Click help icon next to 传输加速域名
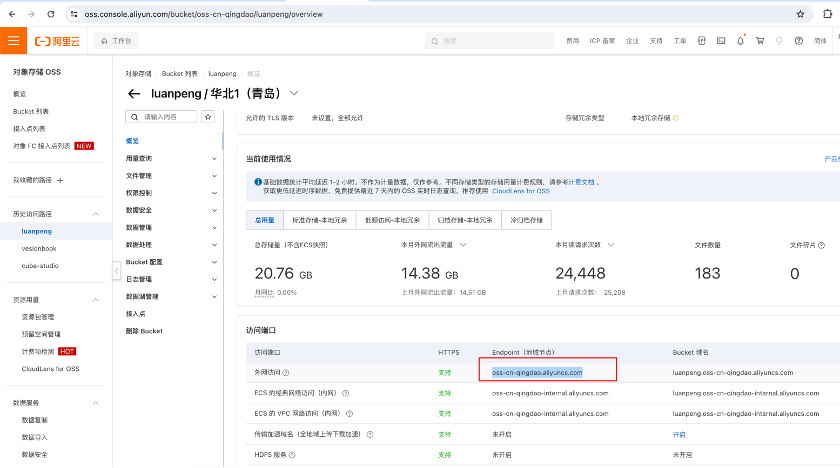Screen dimensions: 840x468 (x=370, y=434)
